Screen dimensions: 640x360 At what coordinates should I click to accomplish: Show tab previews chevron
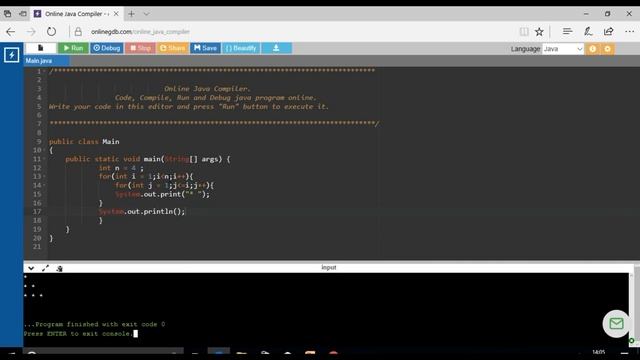(x=146, y=14)
